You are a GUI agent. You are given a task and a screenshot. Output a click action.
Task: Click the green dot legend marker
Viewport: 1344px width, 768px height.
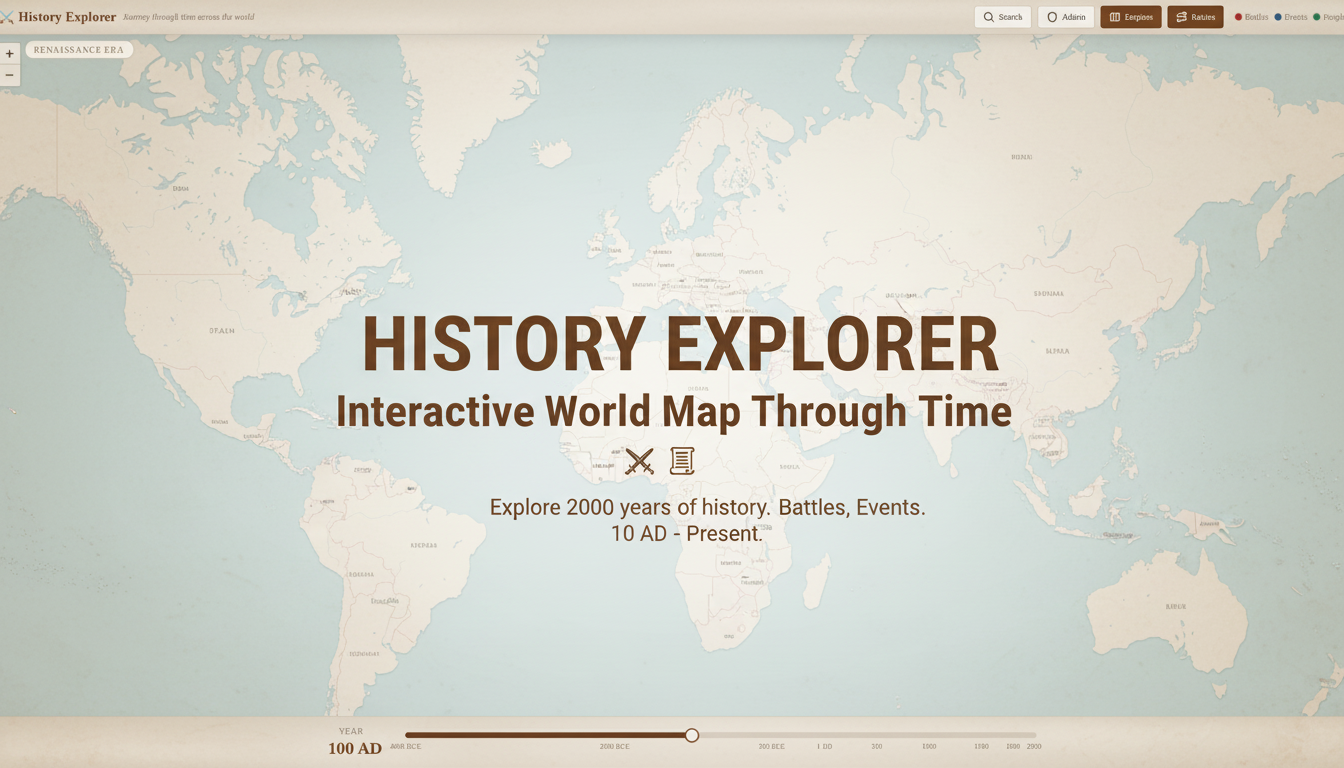click(1317, 17)
